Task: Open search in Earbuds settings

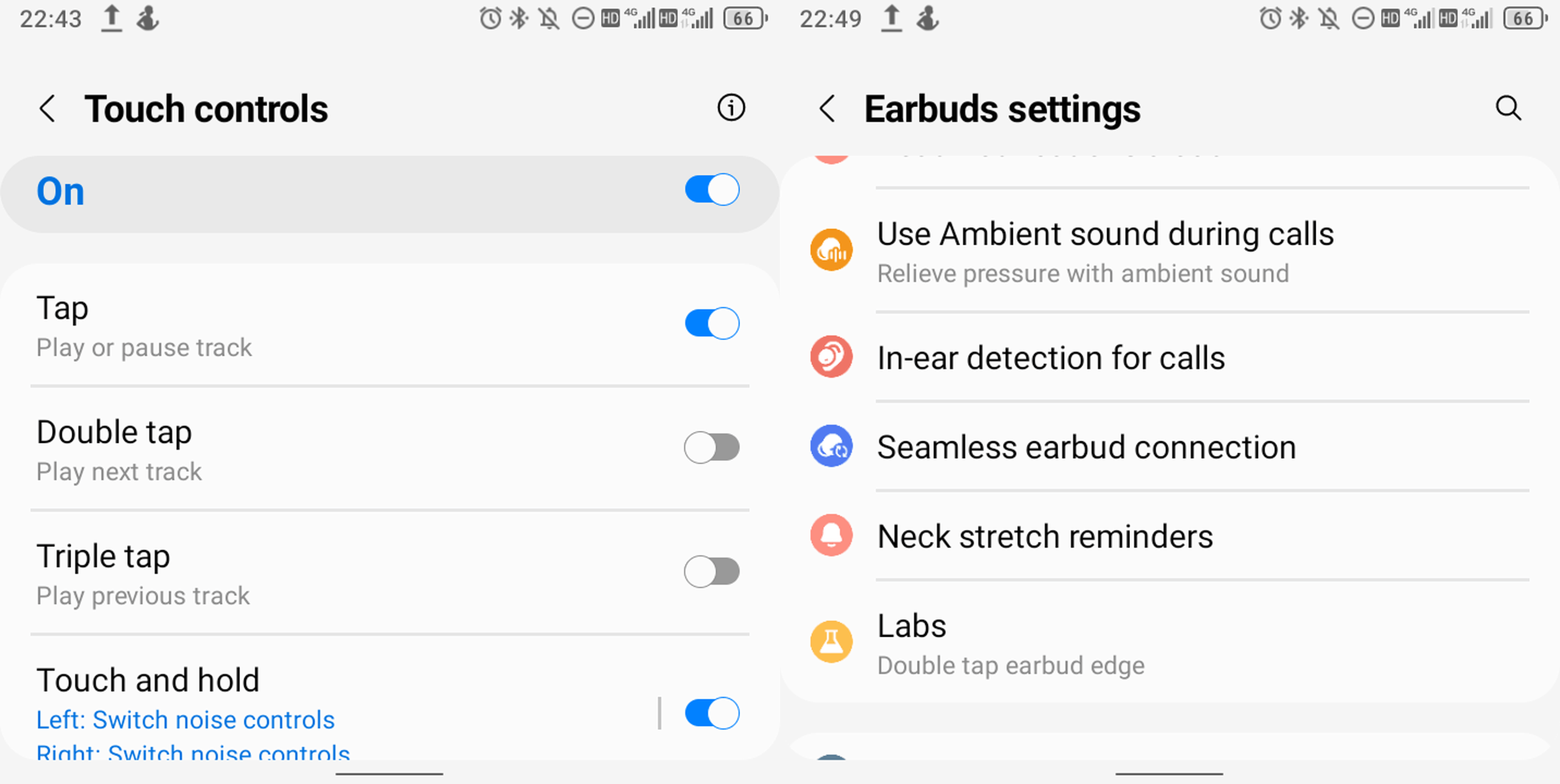Action: pyautogui.click(x=1508, y=109)
